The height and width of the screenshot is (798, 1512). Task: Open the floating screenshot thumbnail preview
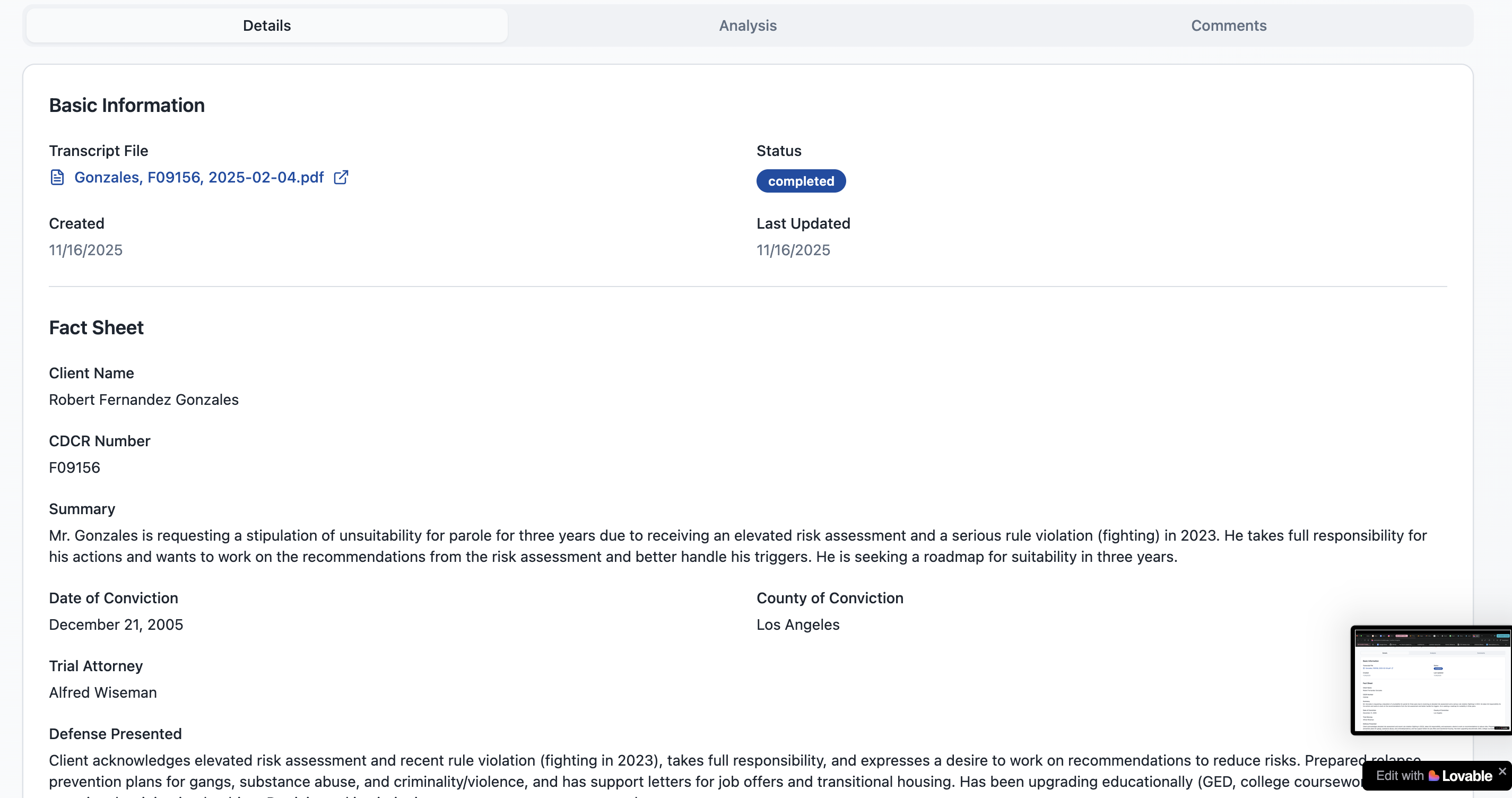pos(1431,680)
